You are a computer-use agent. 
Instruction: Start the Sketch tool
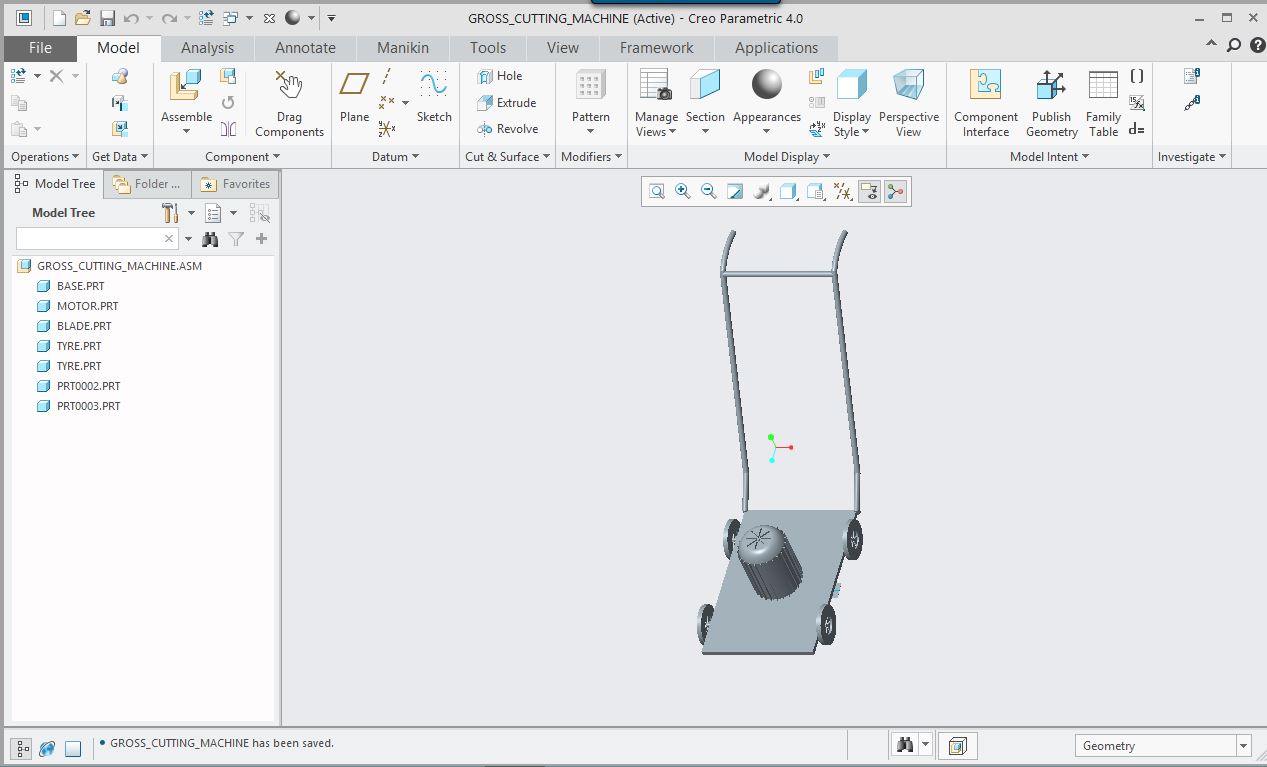pos(434,84)
